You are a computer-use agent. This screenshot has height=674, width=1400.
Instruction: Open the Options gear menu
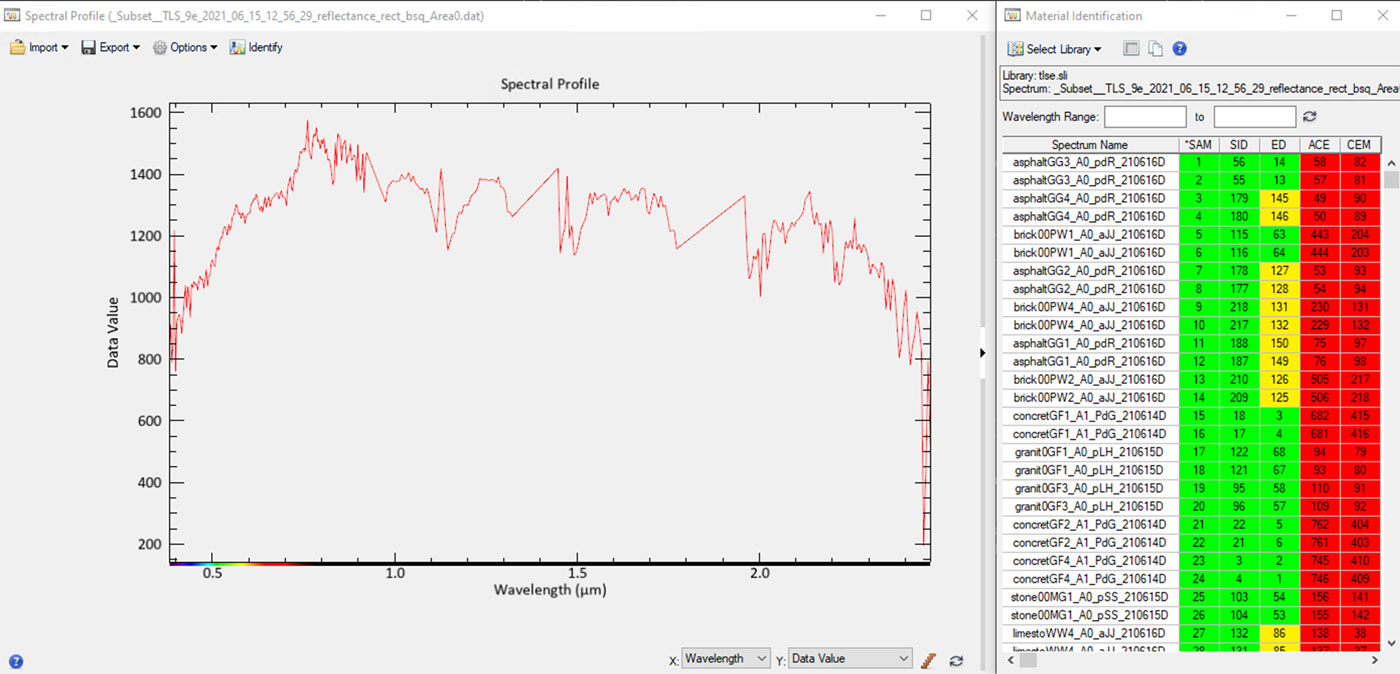pyautogui.click(x=185, y=47)
